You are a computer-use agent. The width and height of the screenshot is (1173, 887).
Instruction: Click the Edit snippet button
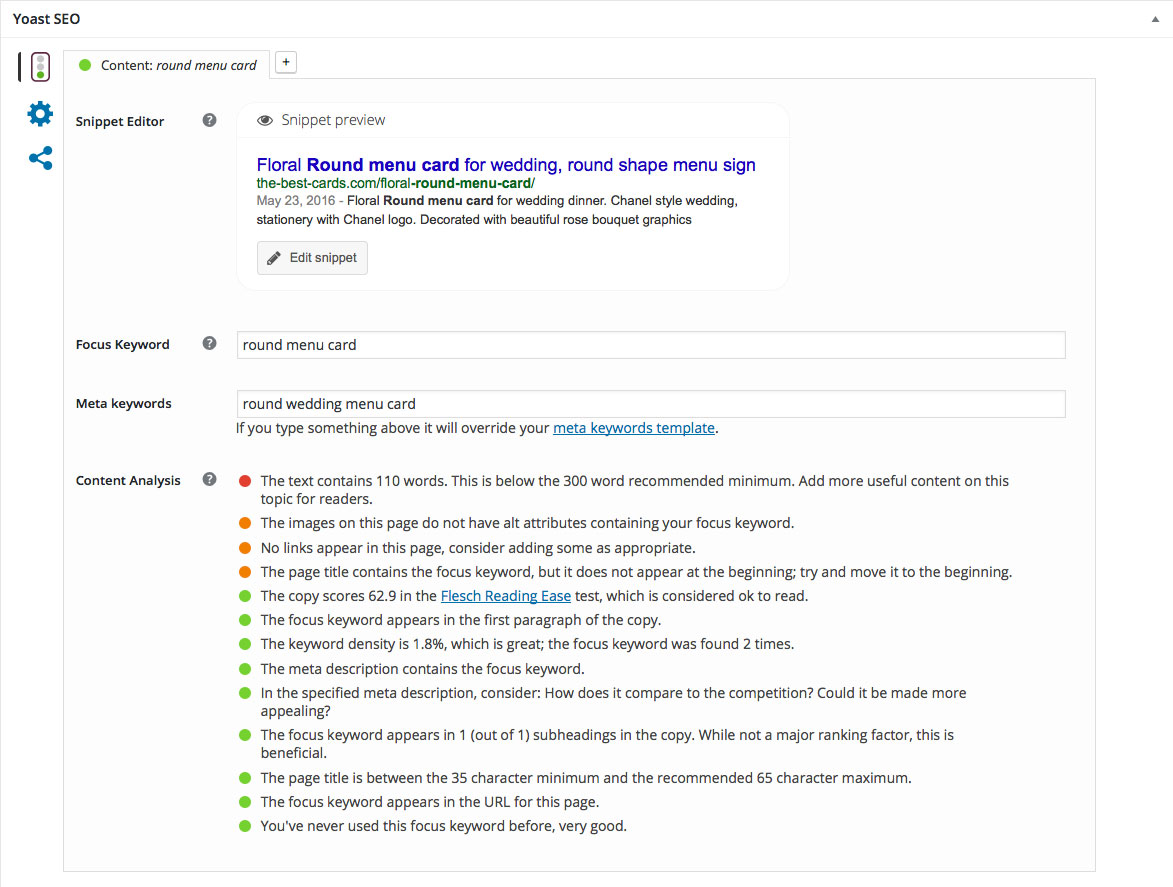point(312,258)
